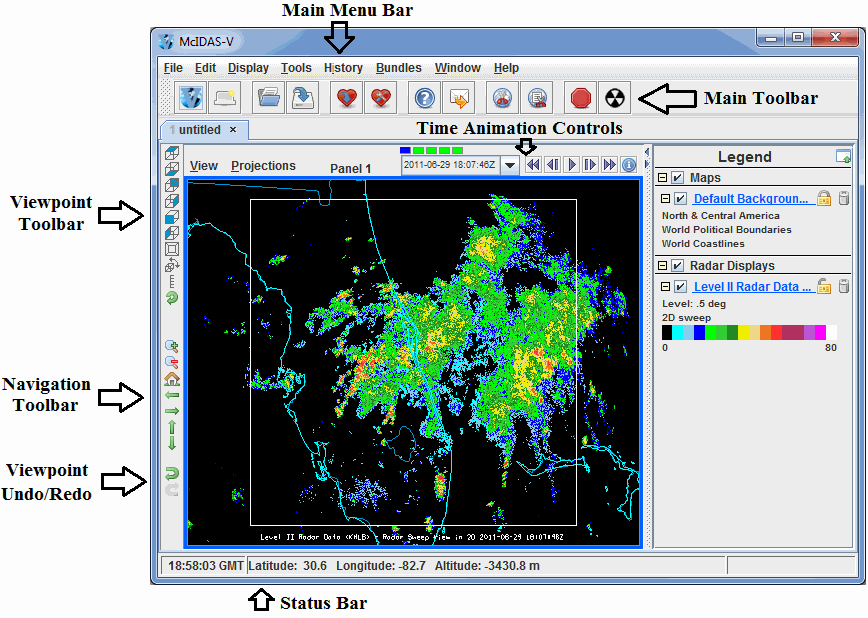Click the new display window icon
868x618 pixels.
pos(225,98)
